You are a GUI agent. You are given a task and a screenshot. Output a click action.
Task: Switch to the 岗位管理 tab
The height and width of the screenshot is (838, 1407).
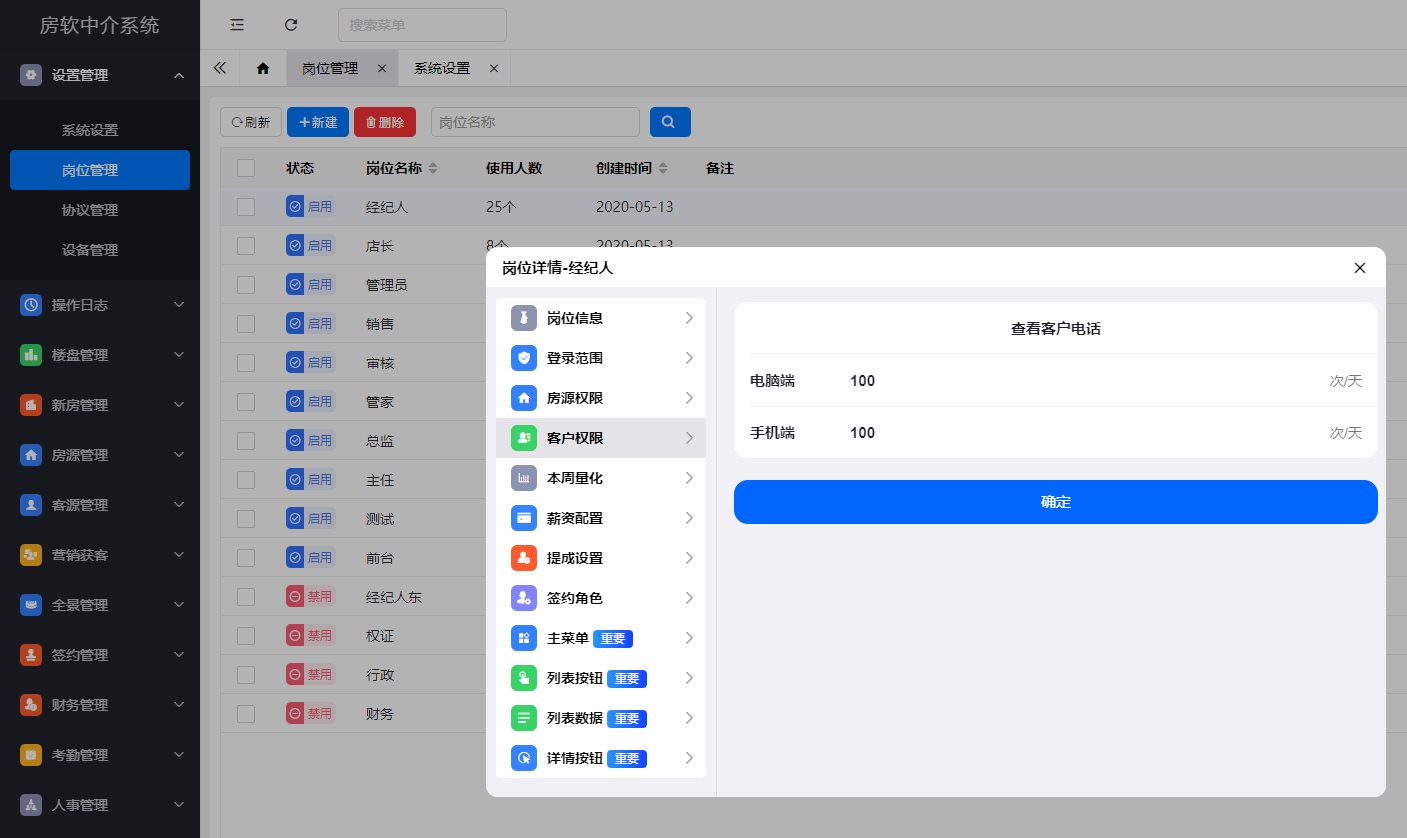330,68
